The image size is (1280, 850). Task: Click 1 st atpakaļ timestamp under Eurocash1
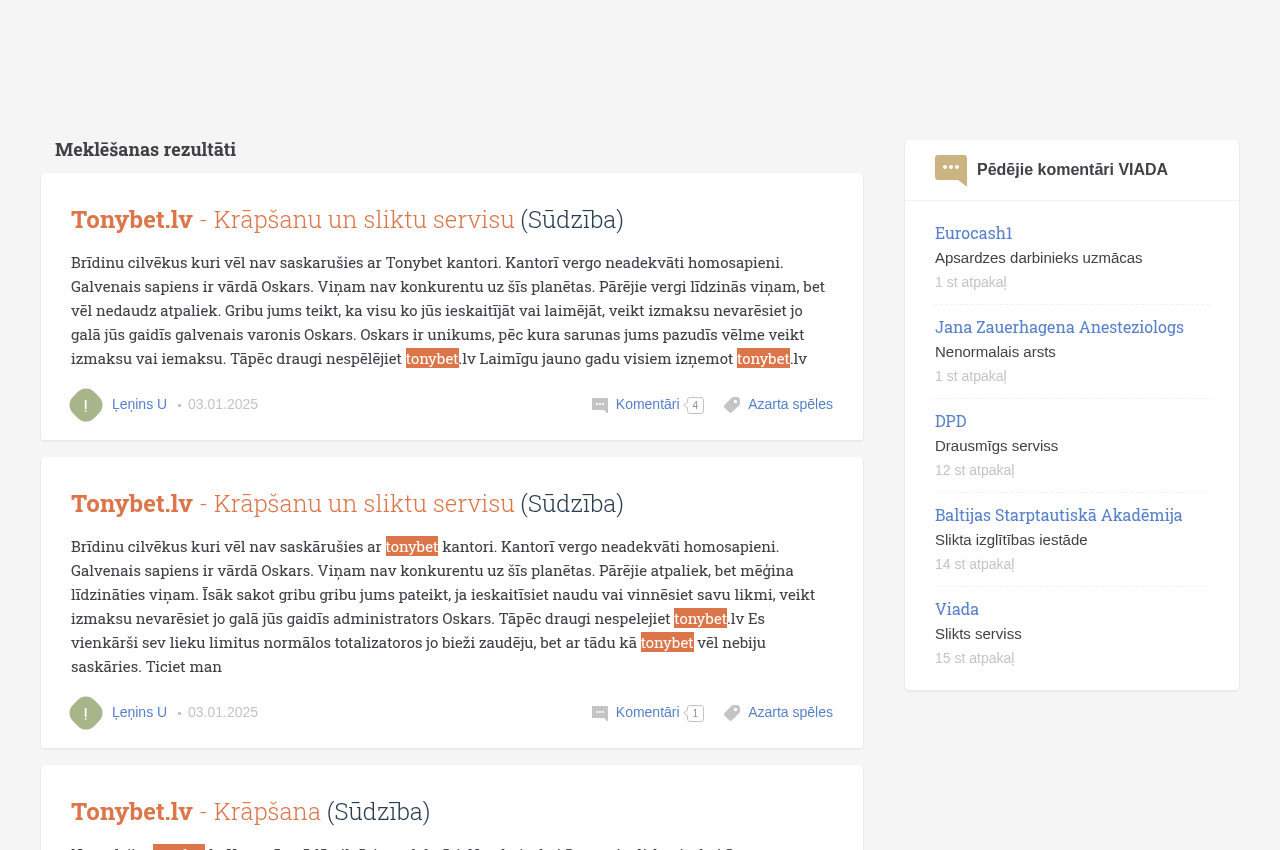pos(970,282)
